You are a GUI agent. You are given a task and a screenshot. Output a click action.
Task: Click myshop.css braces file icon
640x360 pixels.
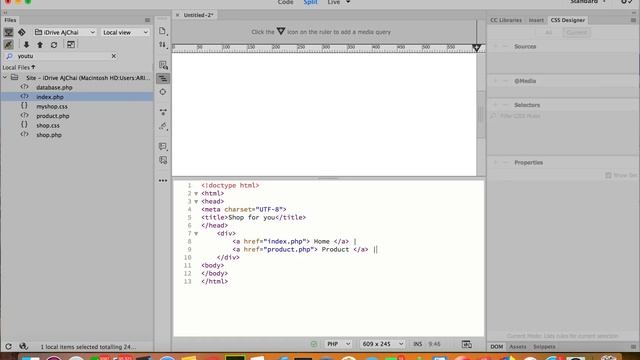click(x=24, y=106)
